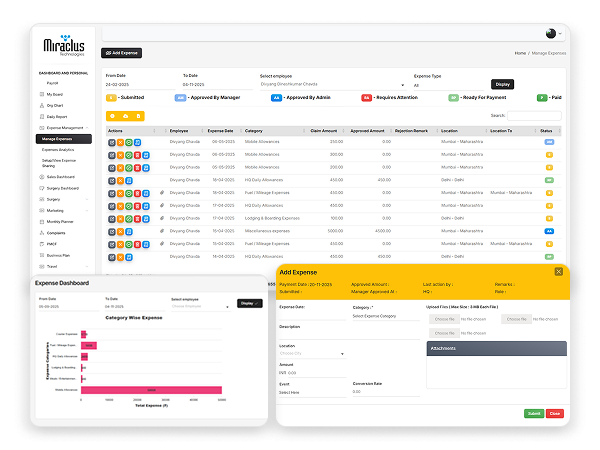
Task: Click the Choose file button below the other two
Action: tap(444, 333)
